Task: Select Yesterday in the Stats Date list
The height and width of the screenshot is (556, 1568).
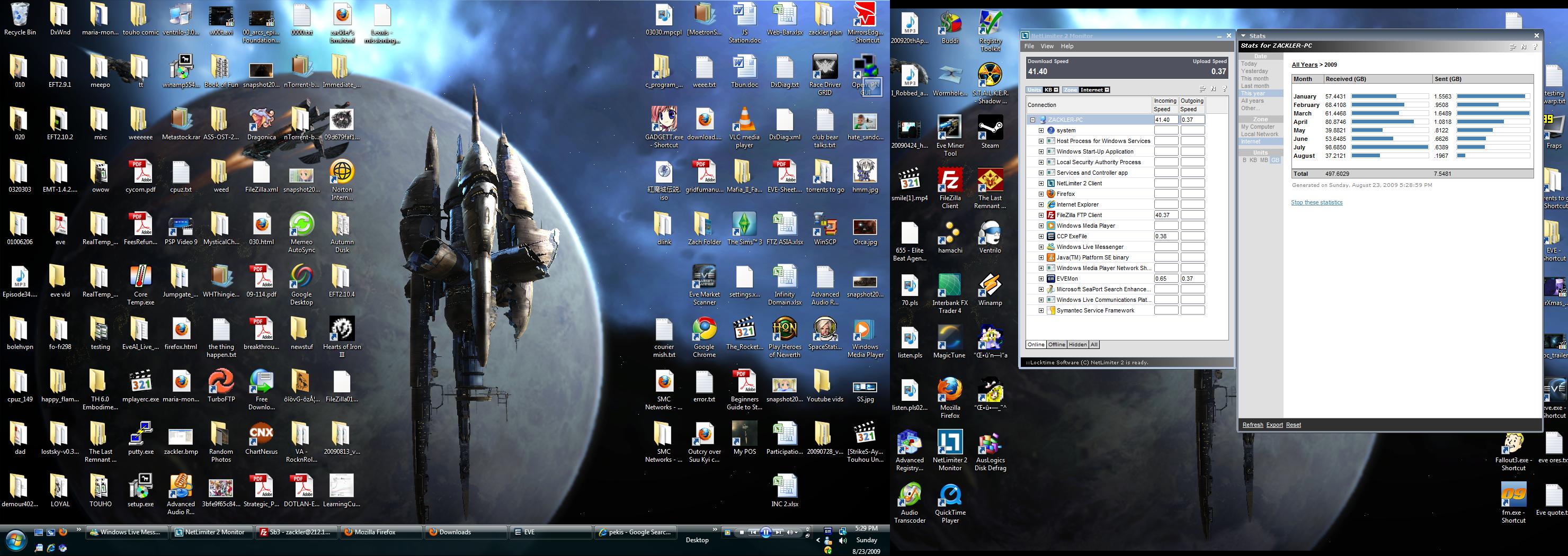Action: [x=1254, y=71]
